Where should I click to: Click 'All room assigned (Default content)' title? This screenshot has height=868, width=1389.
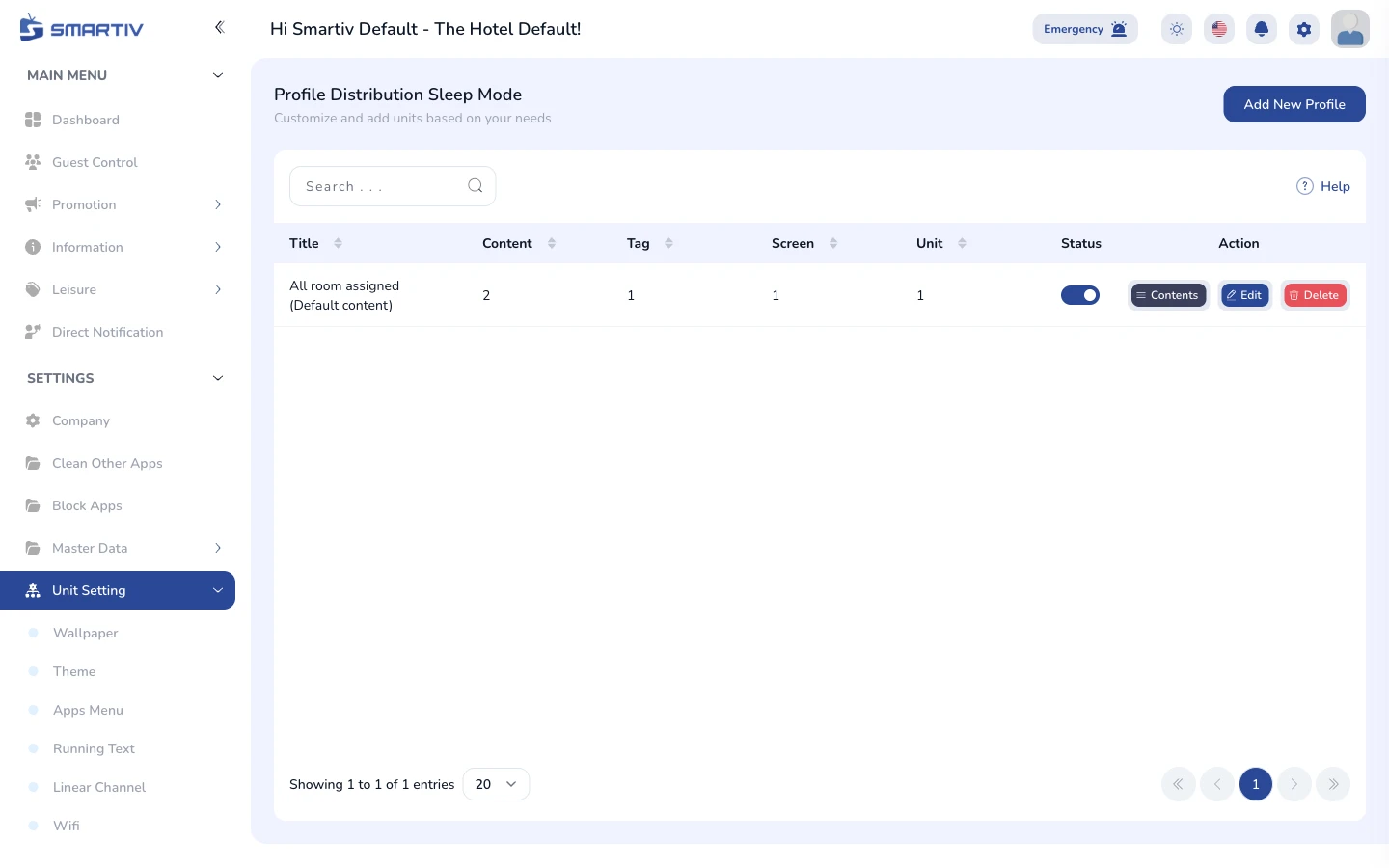(x=344, y=295)
